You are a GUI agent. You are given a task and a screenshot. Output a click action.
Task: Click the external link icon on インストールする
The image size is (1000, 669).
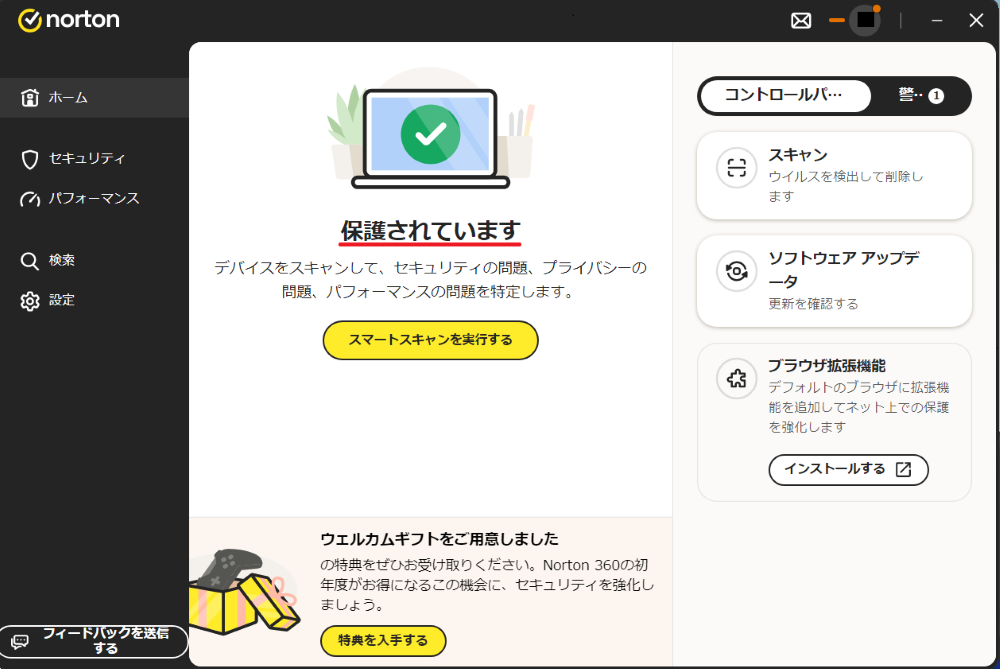coord(903,469)
